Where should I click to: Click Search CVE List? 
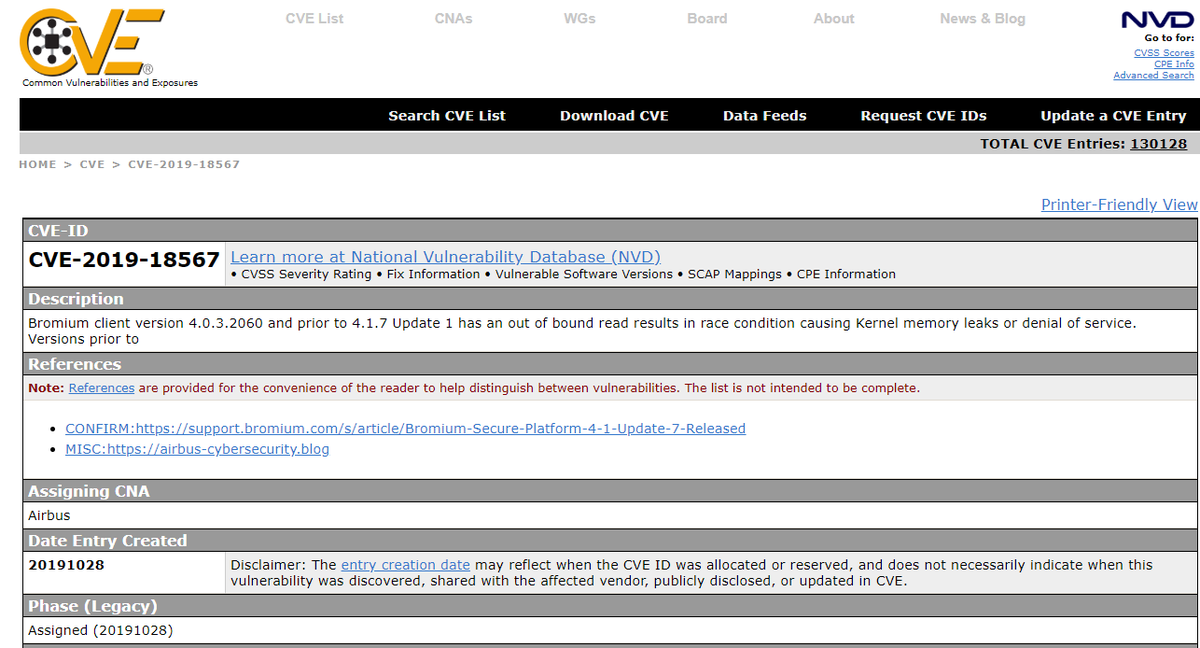pyautogui.click(x=447, y=115)
